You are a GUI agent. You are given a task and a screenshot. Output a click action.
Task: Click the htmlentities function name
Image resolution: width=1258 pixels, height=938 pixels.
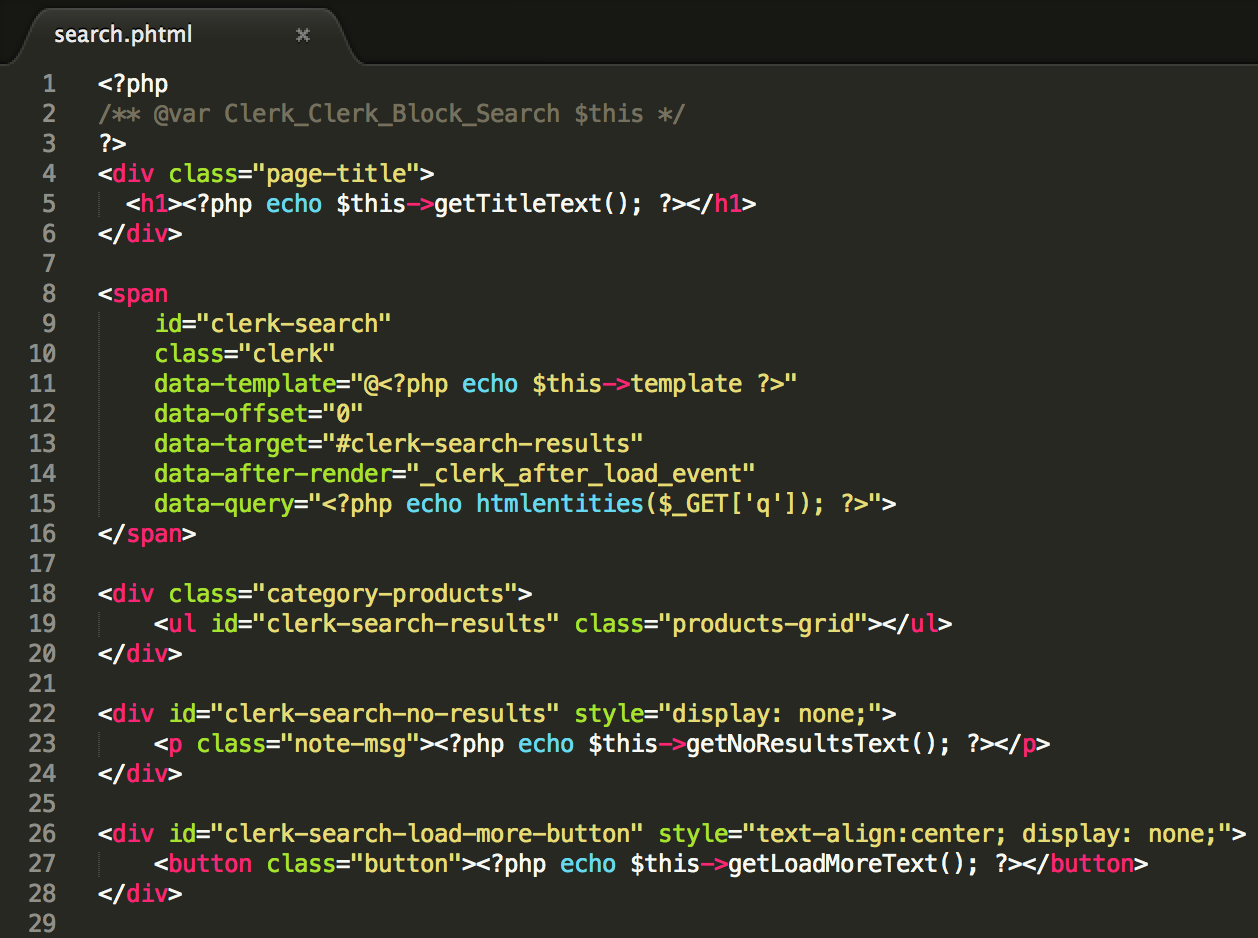(x=559, y=504)
